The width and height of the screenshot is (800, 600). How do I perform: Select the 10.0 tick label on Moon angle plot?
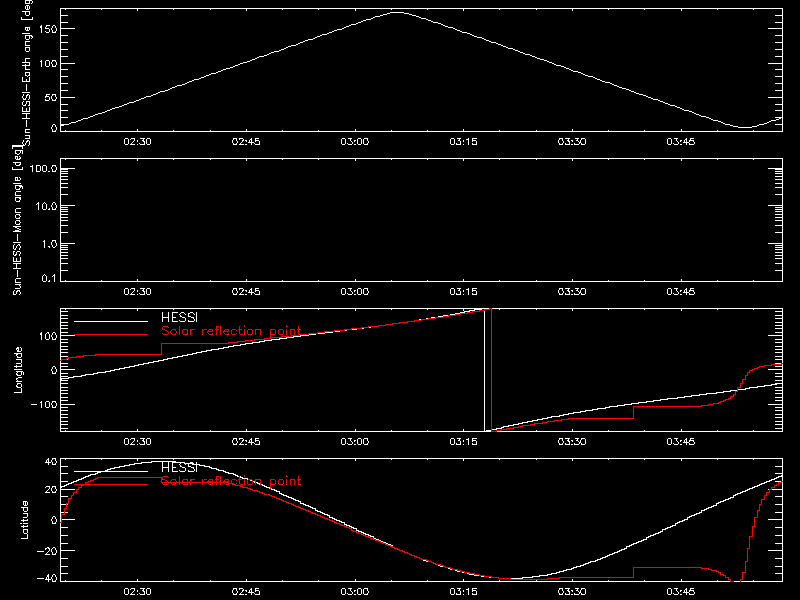pyautogui.click(x=46, y=206)
